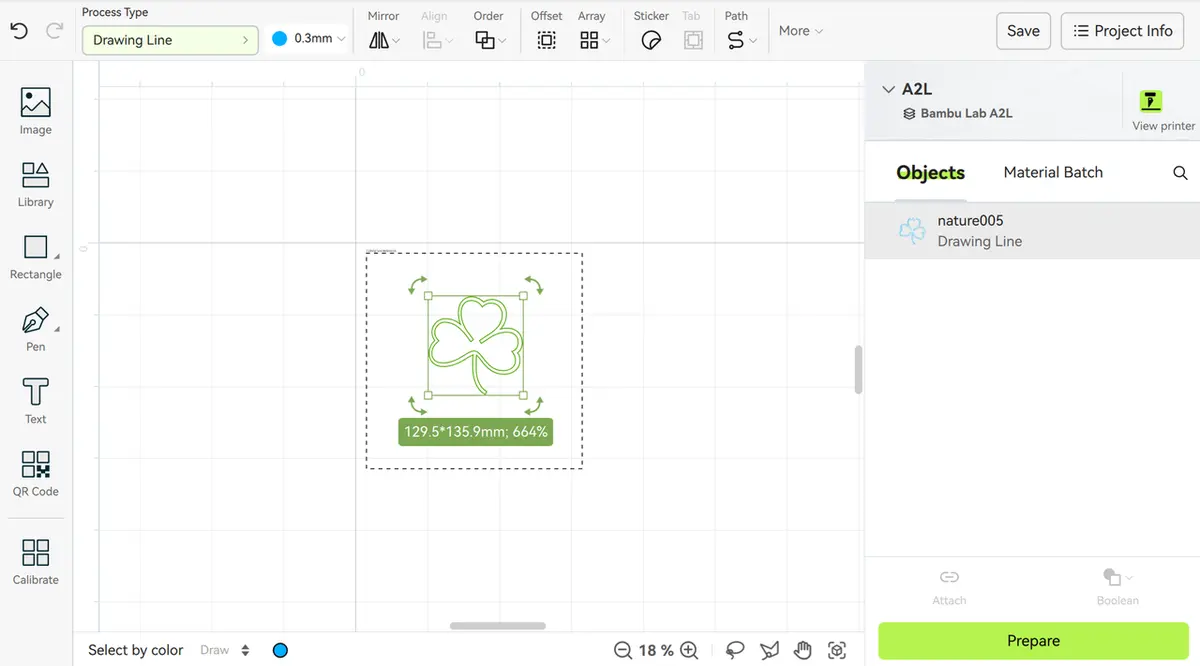Zoom out with the minus magnifier

tap(623, 650)
